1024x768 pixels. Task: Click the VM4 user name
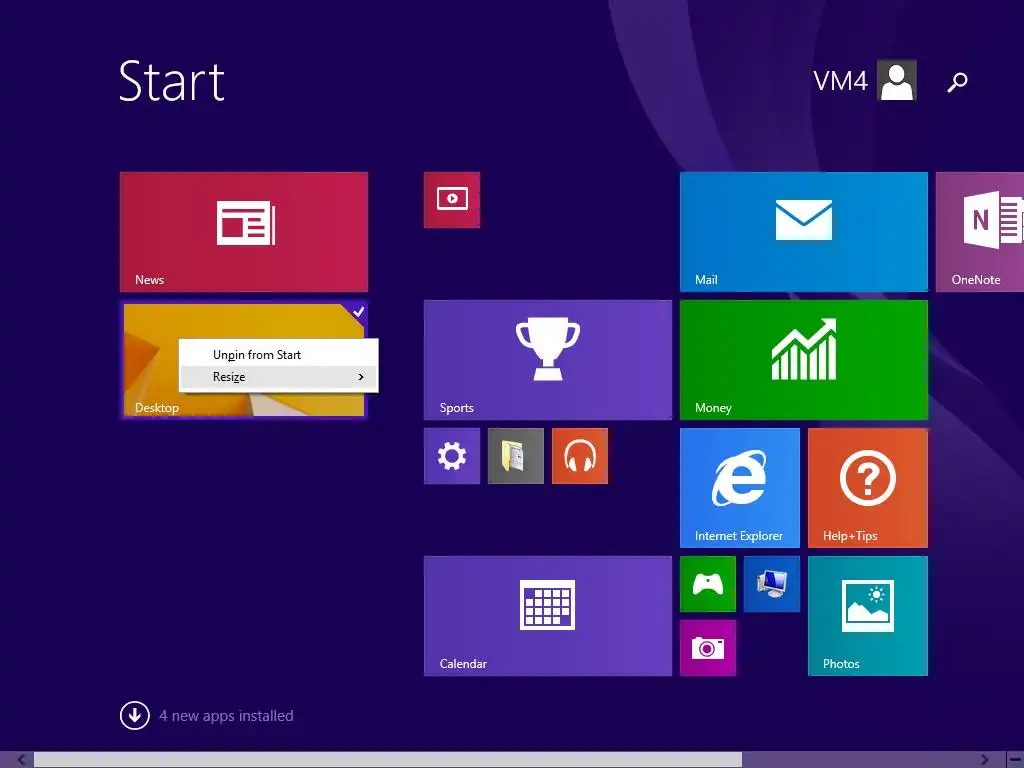pyautogui.click(x=840, y=81)
